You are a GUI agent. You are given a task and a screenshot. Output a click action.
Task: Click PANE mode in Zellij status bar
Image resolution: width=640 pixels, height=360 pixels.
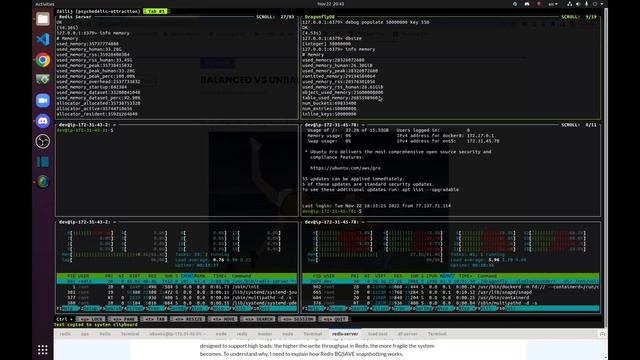tap(122, 319)
